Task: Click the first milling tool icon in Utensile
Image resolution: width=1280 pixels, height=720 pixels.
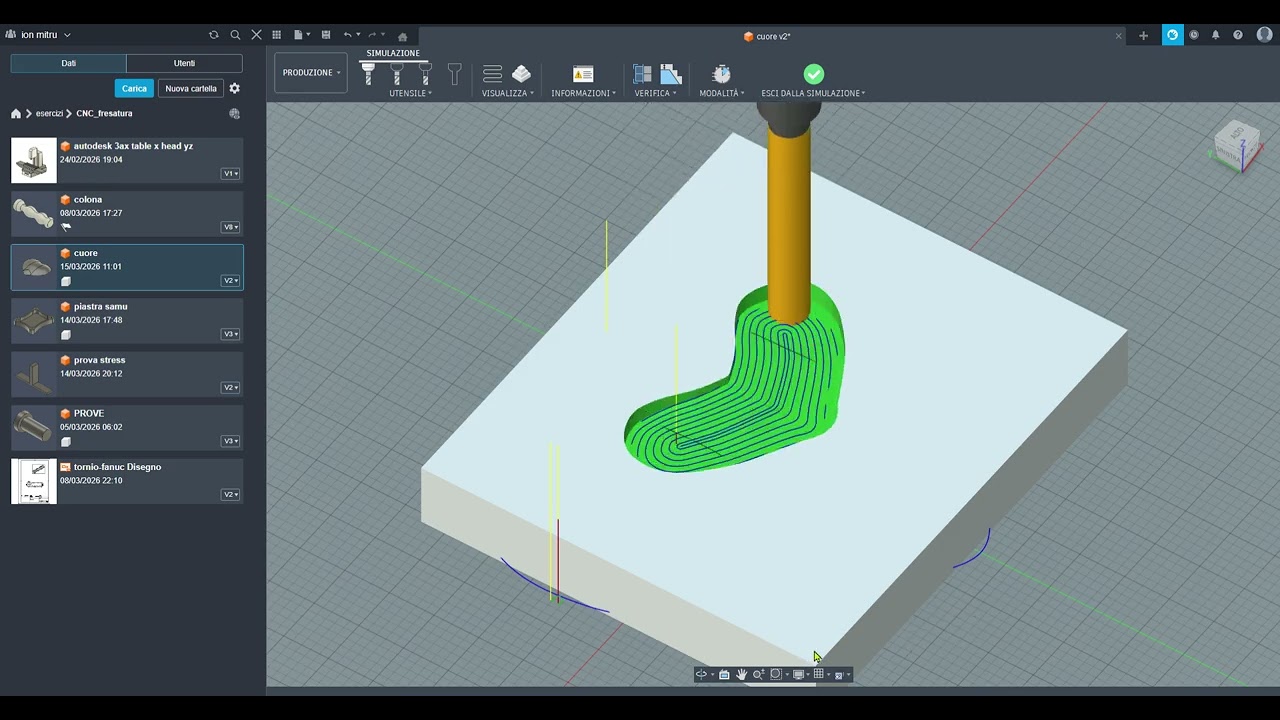Action: pyautogui.click(x=368, y=74)
